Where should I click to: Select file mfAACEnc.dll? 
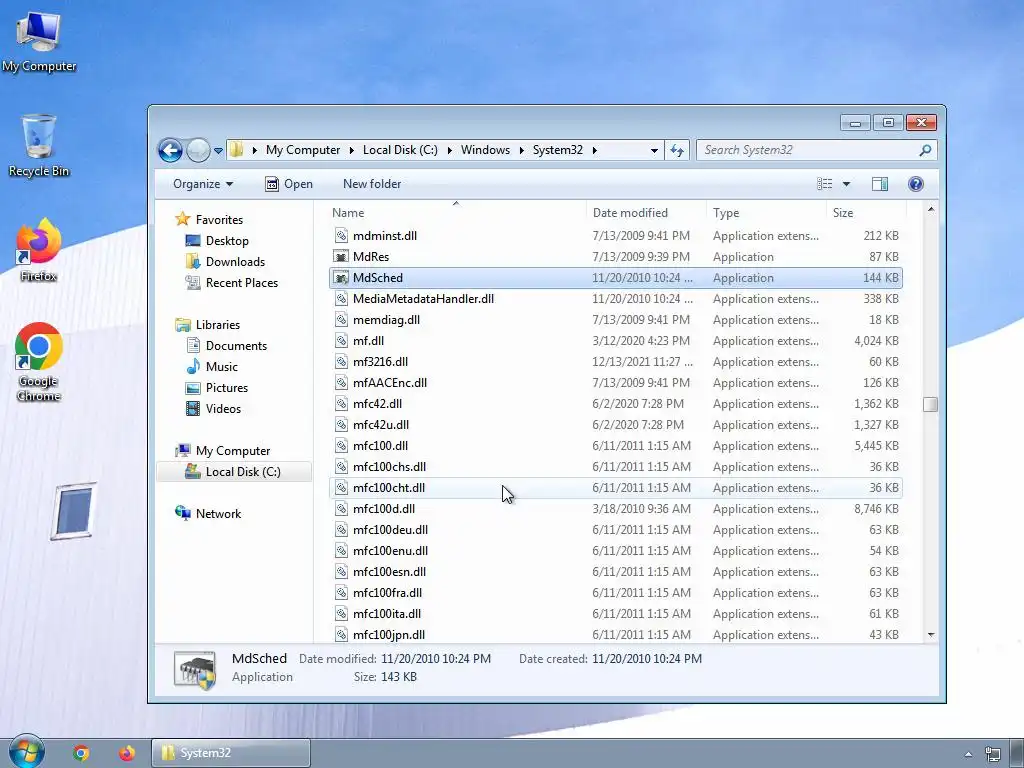(x=615, y=383)
